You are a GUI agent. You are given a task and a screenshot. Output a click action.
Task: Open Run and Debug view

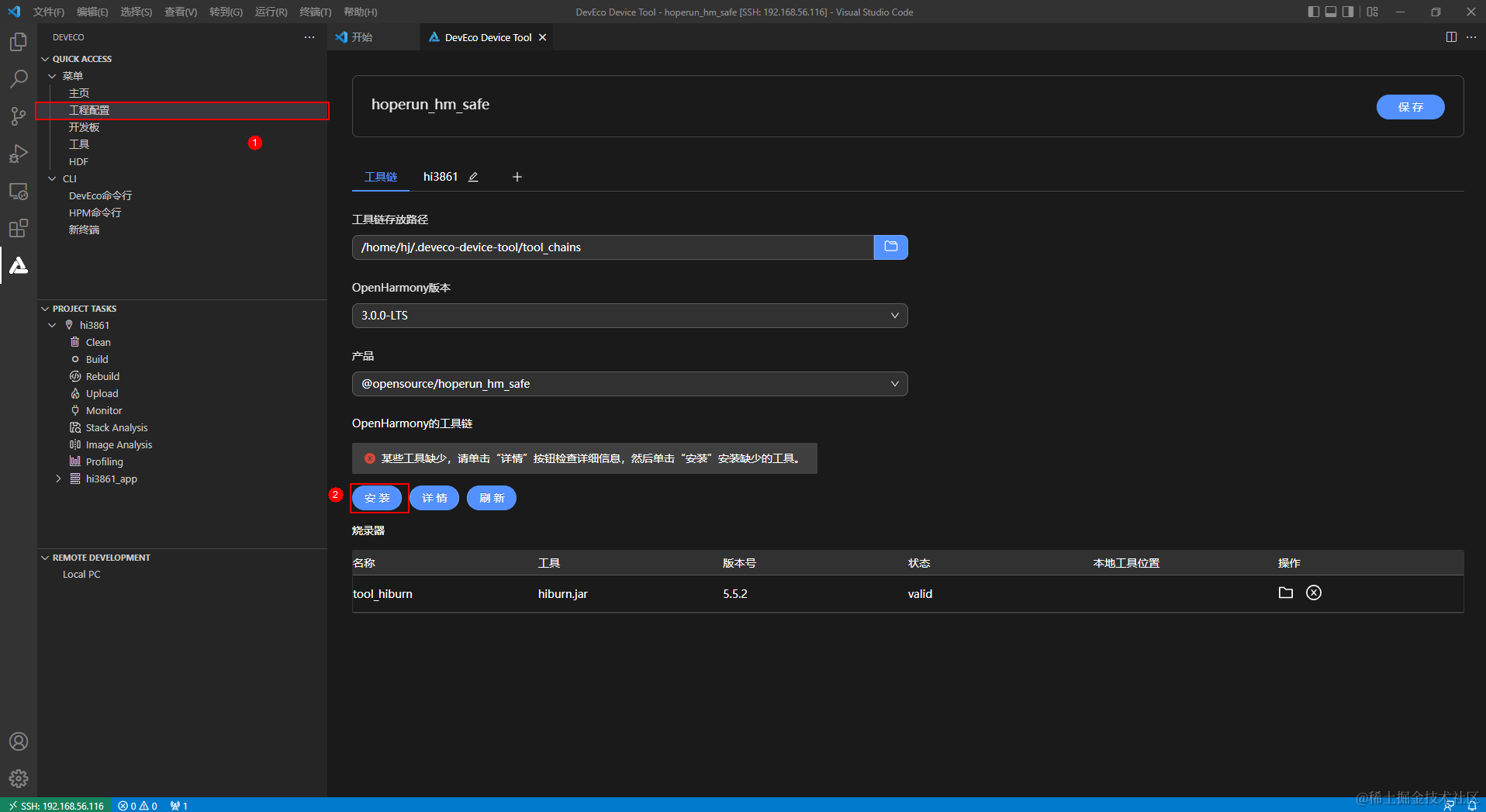coord(19,154)
